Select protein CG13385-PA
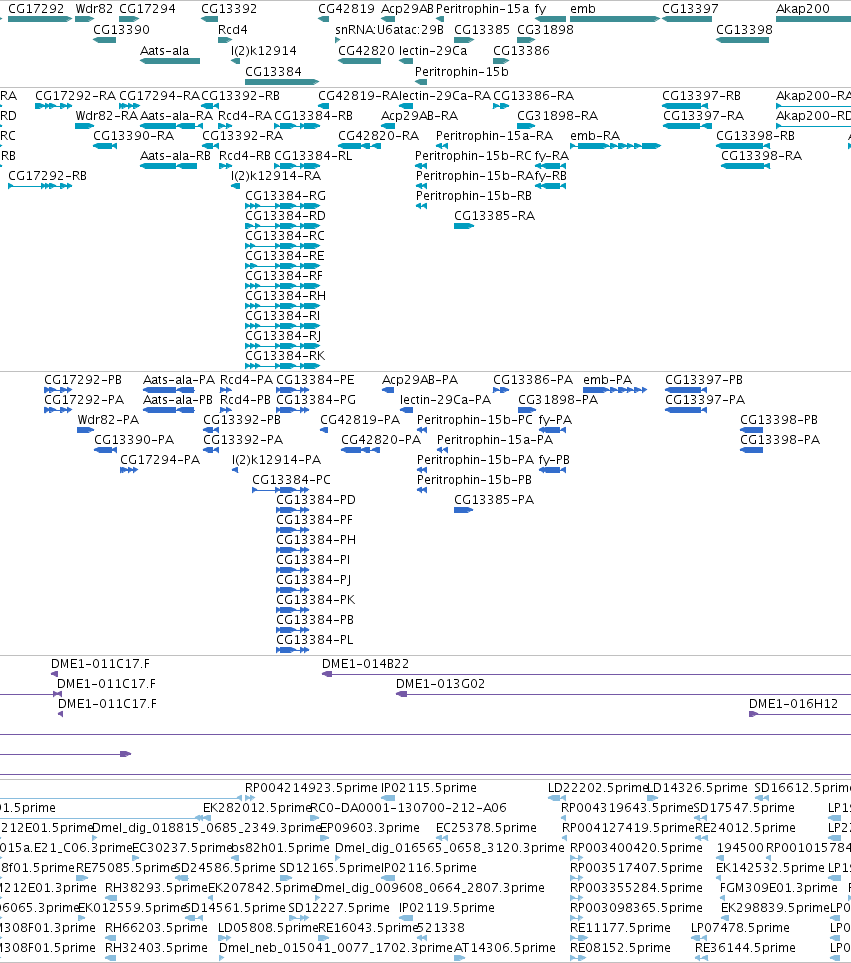This screenshot has height=963, width=851. [464, 510]
